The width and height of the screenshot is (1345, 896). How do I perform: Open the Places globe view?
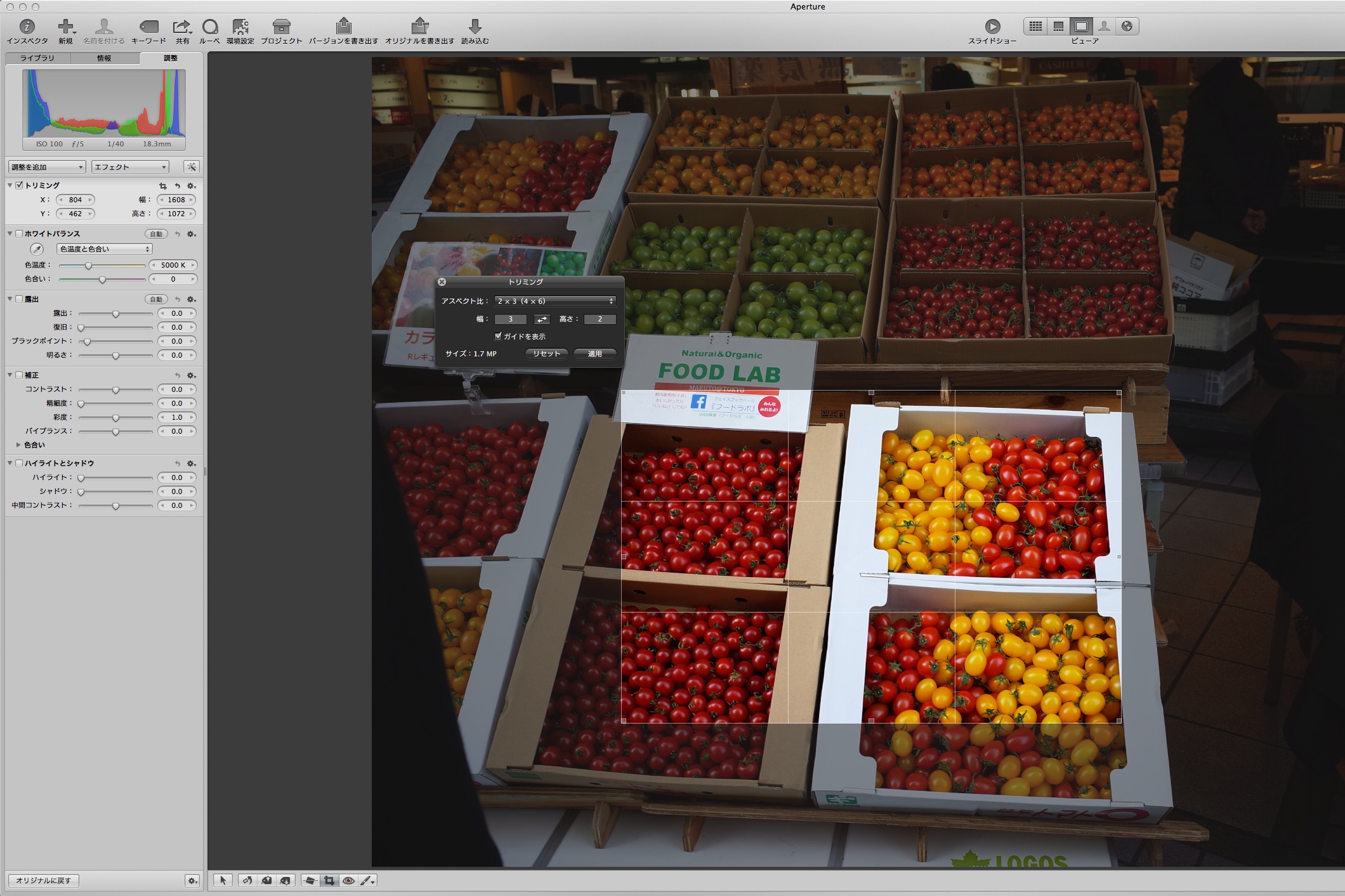1127,26
